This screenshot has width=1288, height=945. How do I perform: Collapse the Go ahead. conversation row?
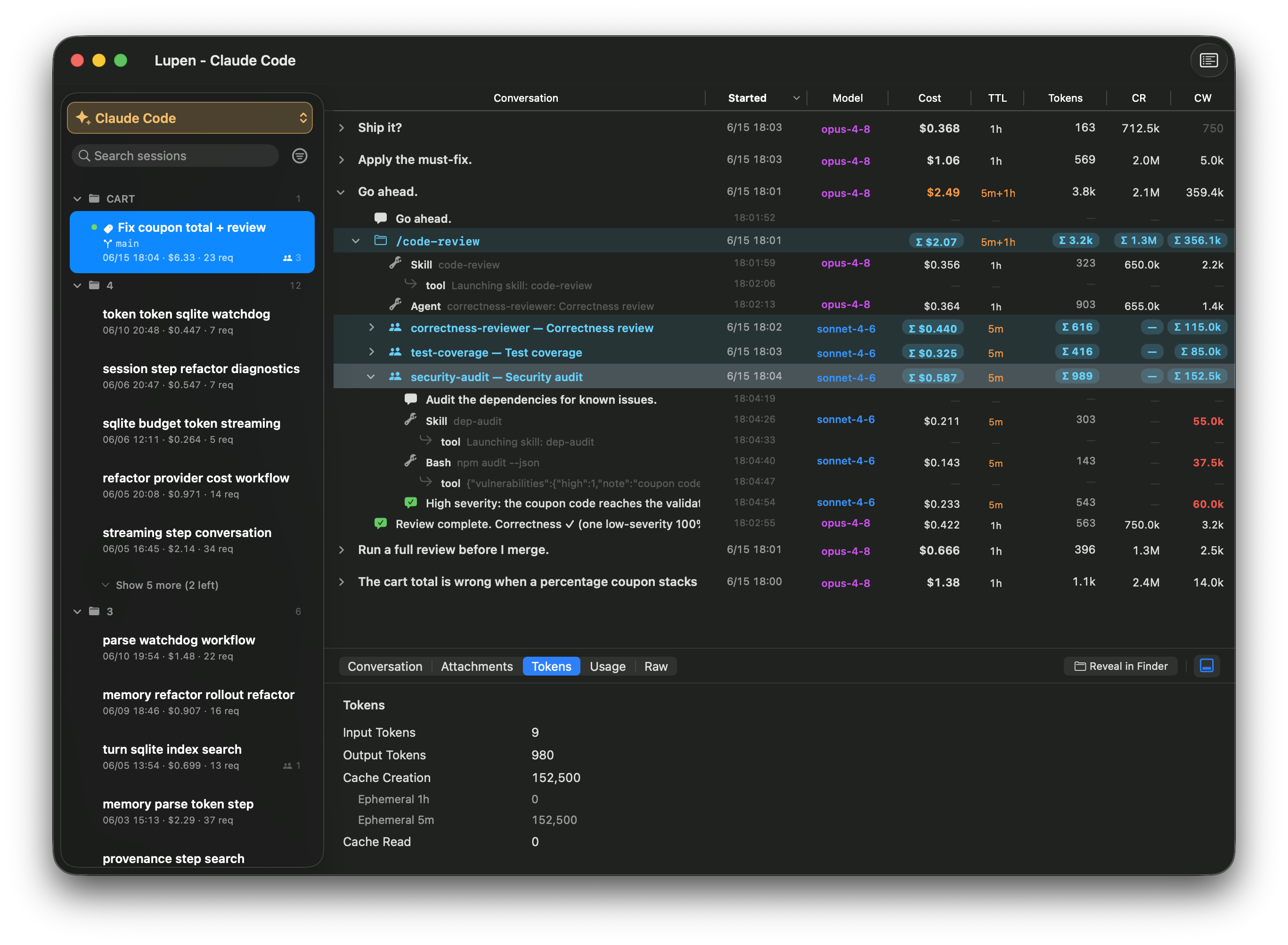pos(342,192)
